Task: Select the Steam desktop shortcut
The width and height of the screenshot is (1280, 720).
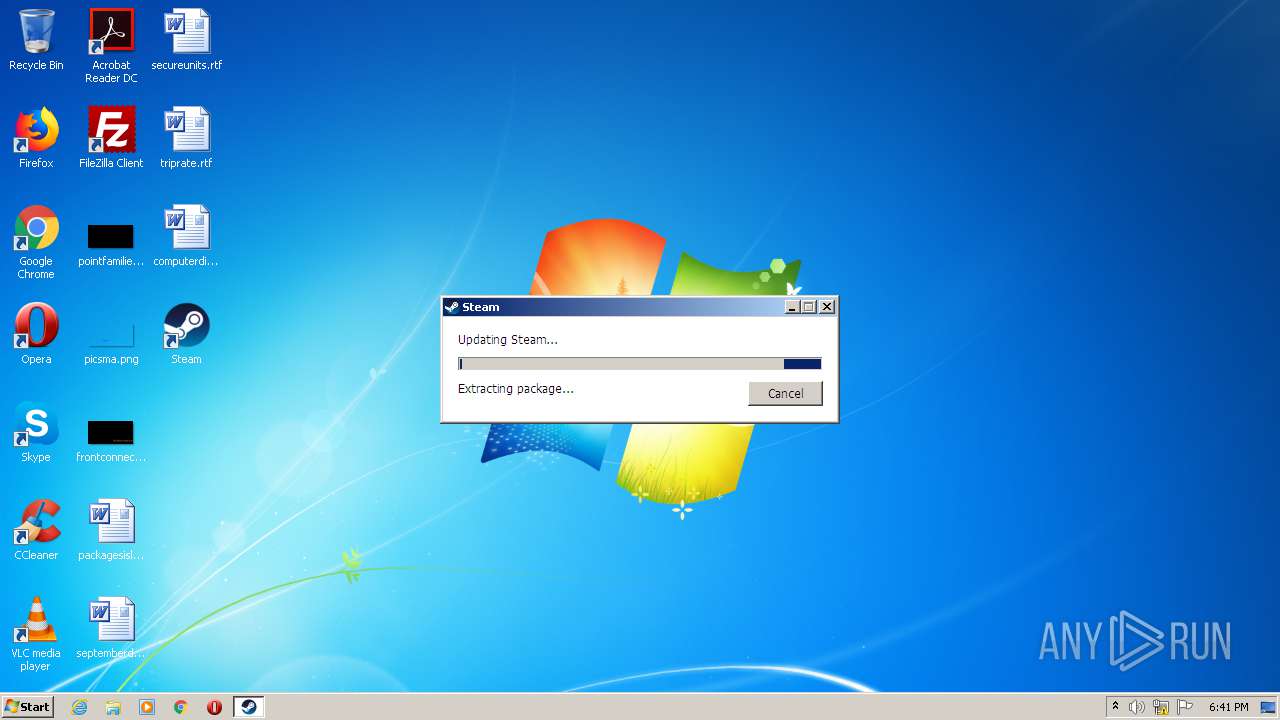Action: click(187, 334)
